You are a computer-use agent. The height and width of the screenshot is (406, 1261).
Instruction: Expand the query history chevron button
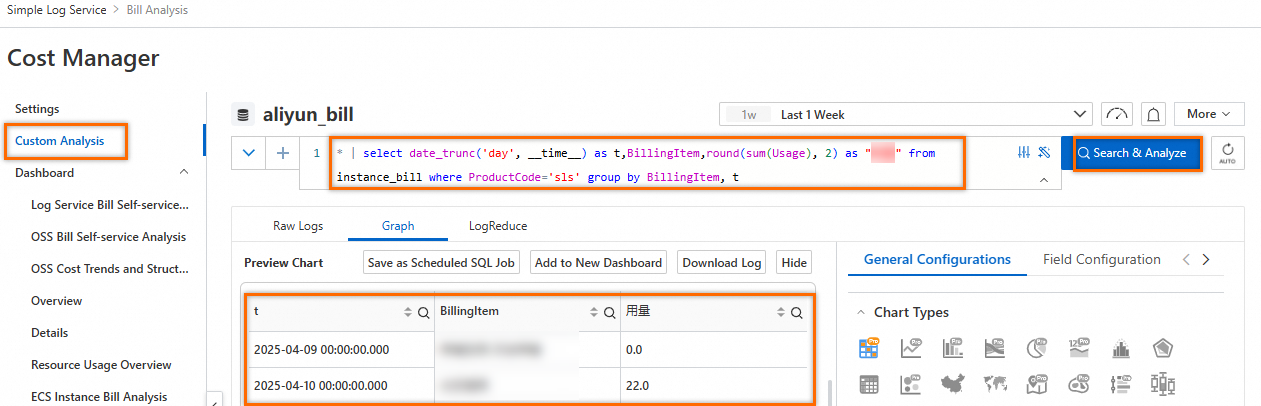click(249, 153)
